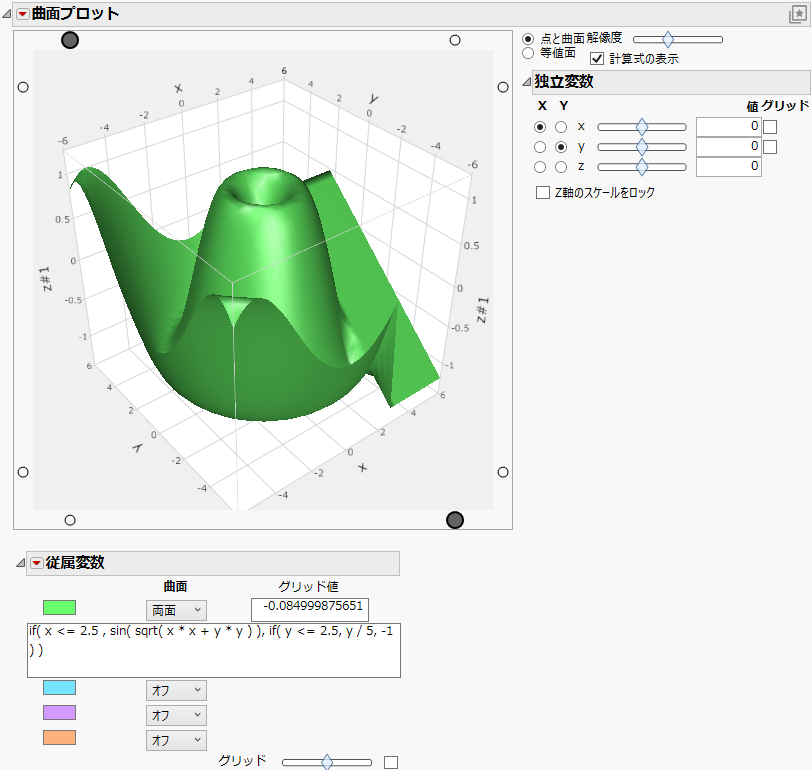The width and height of the screenshot is (812, 770).
Task: Click the hollow rotation circle at top-right of plot
Action: tap(455, 40)
